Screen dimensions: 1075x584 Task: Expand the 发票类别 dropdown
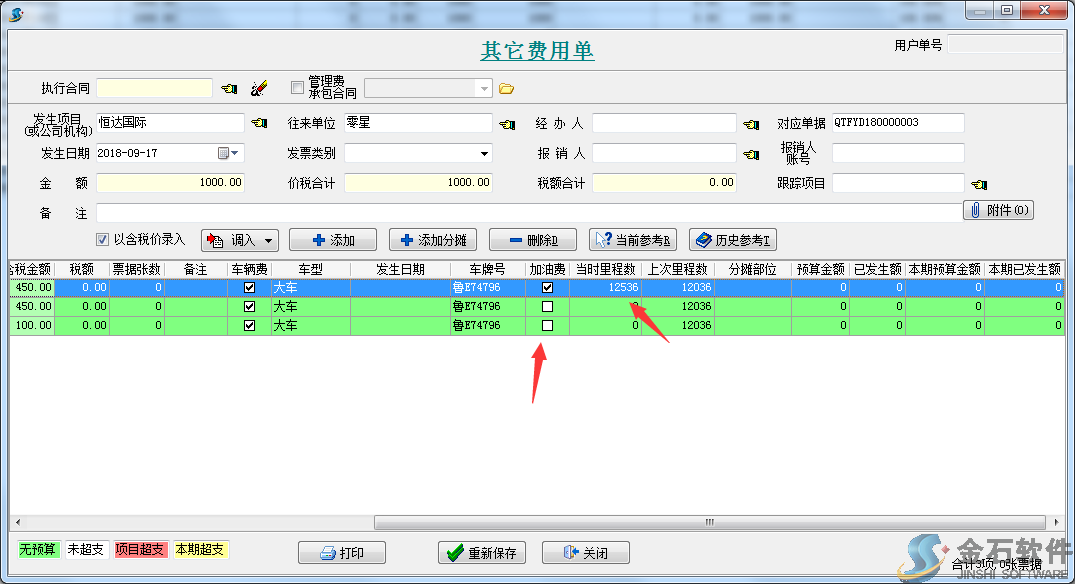(x=484, y=154)
